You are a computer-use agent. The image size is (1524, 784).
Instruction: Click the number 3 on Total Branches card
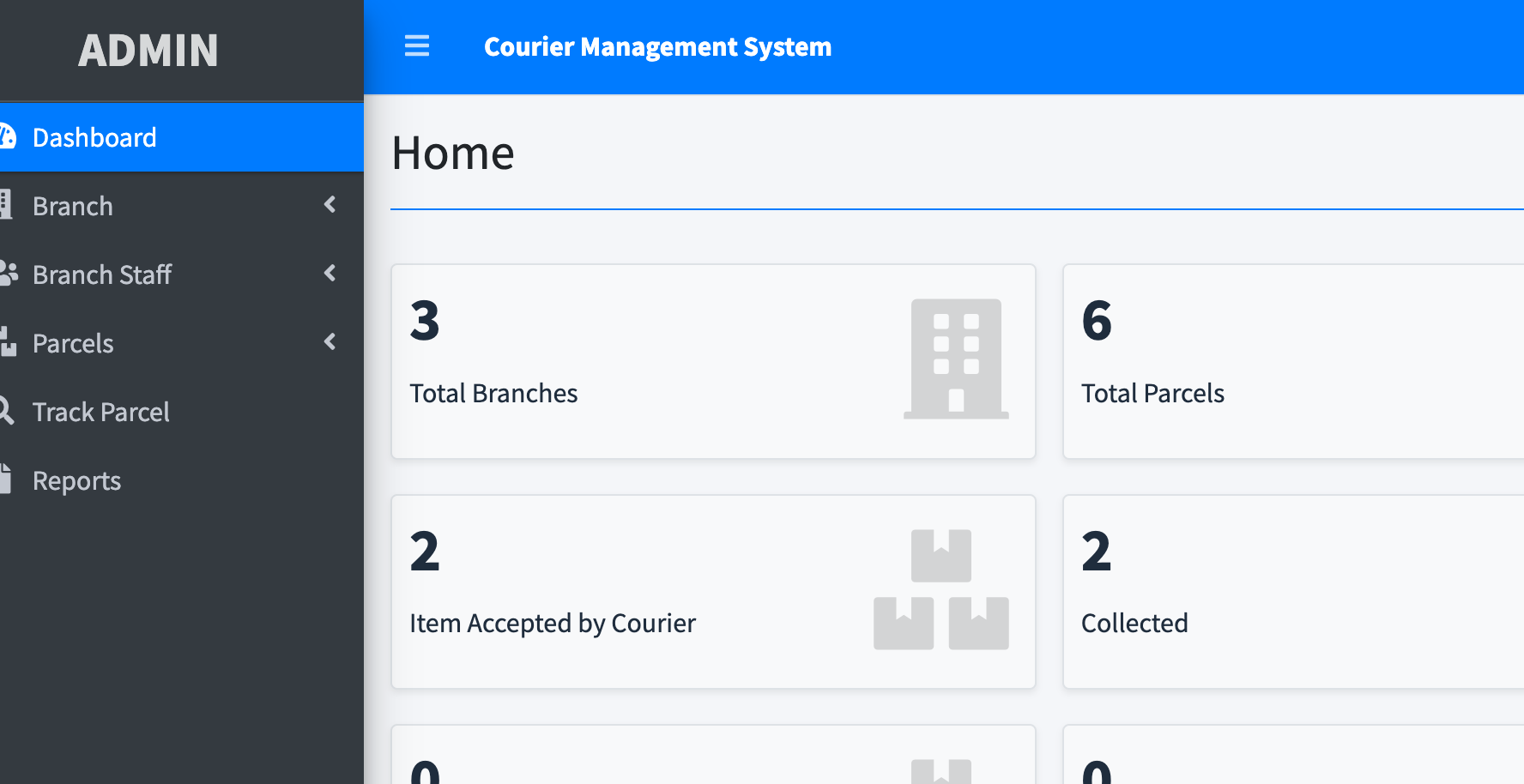425,321
